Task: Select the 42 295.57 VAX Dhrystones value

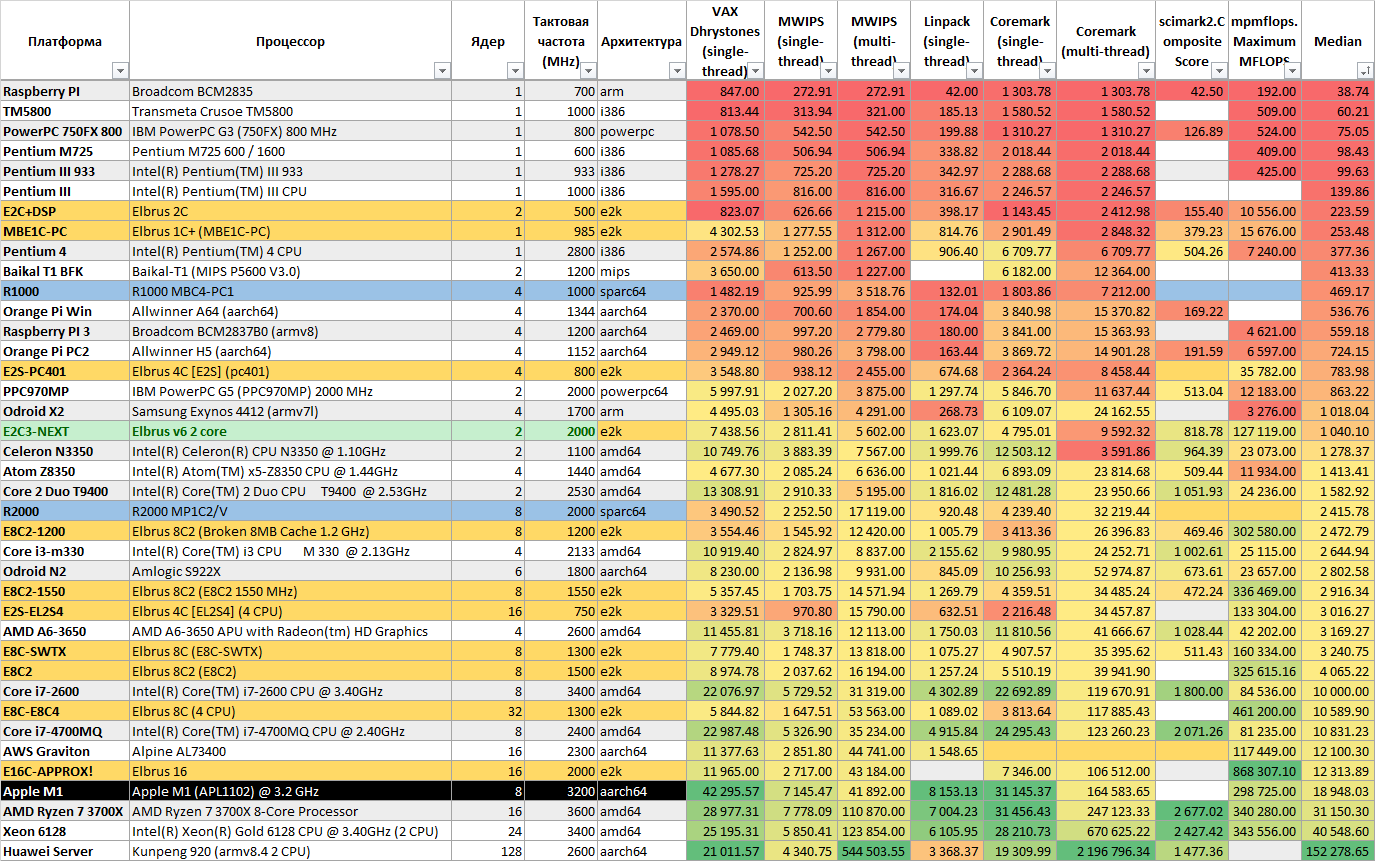Action: [x=725, y=791]
